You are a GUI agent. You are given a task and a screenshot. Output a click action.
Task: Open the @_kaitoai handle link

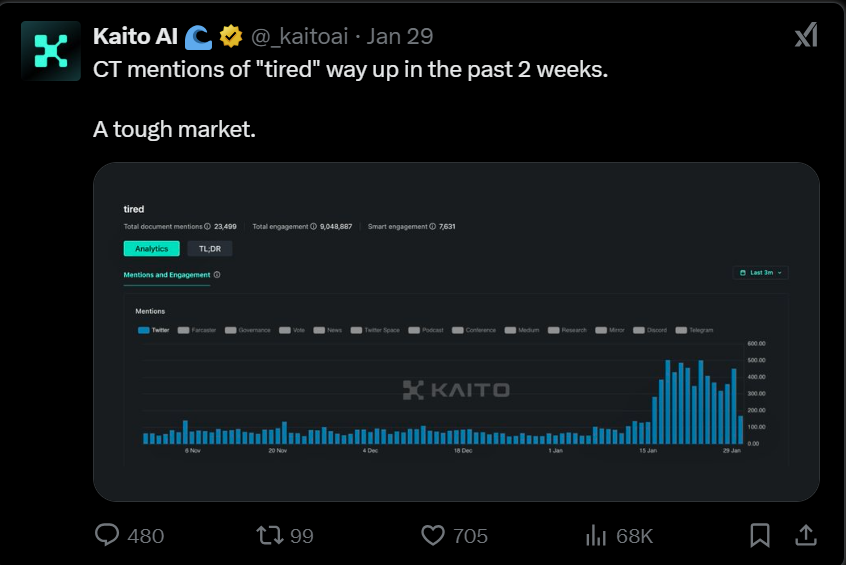pyautogui.click(x=299, y=37)
